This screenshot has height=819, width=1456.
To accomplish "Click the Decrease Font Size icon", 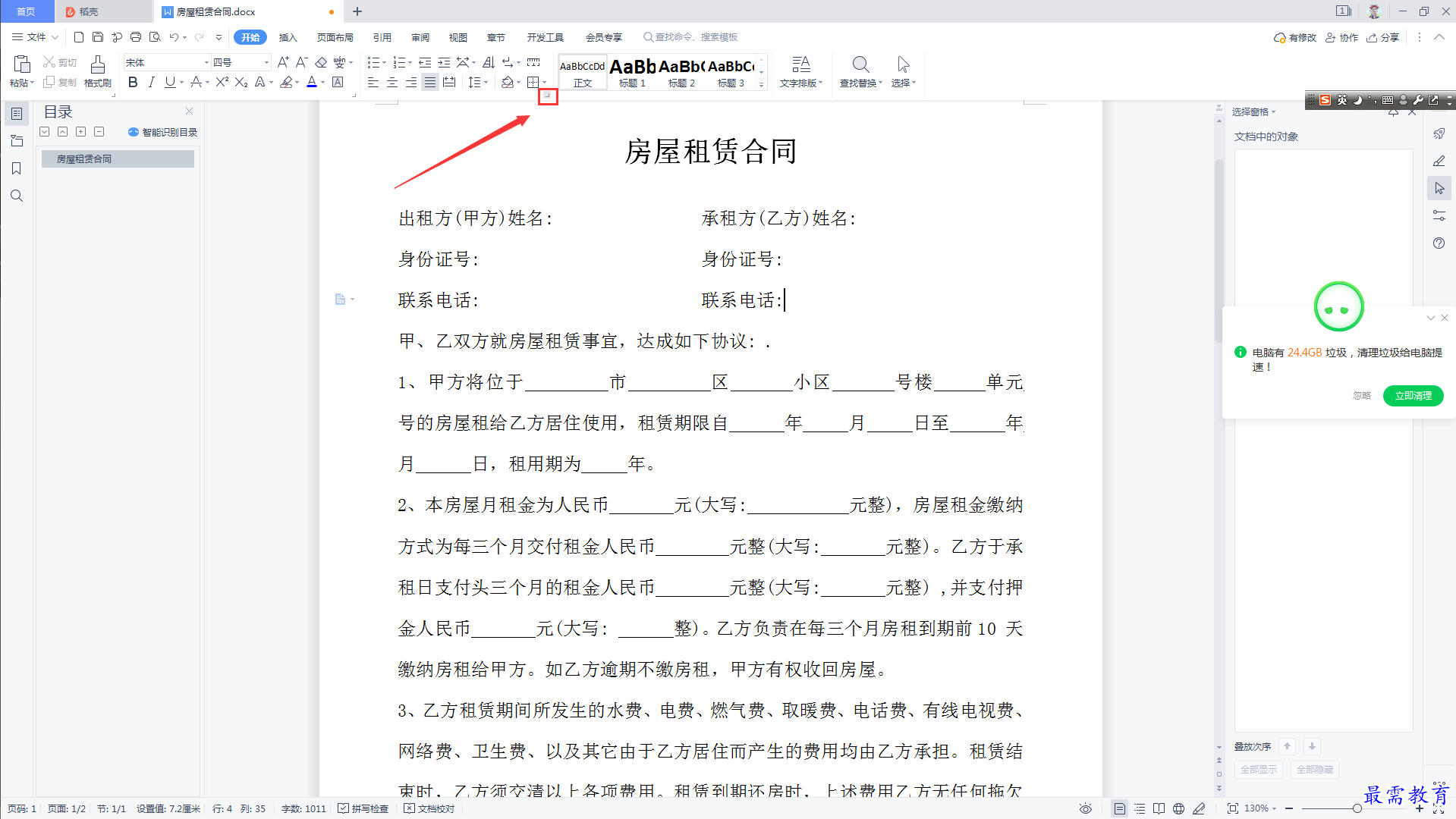I will (x=301, y=62).
